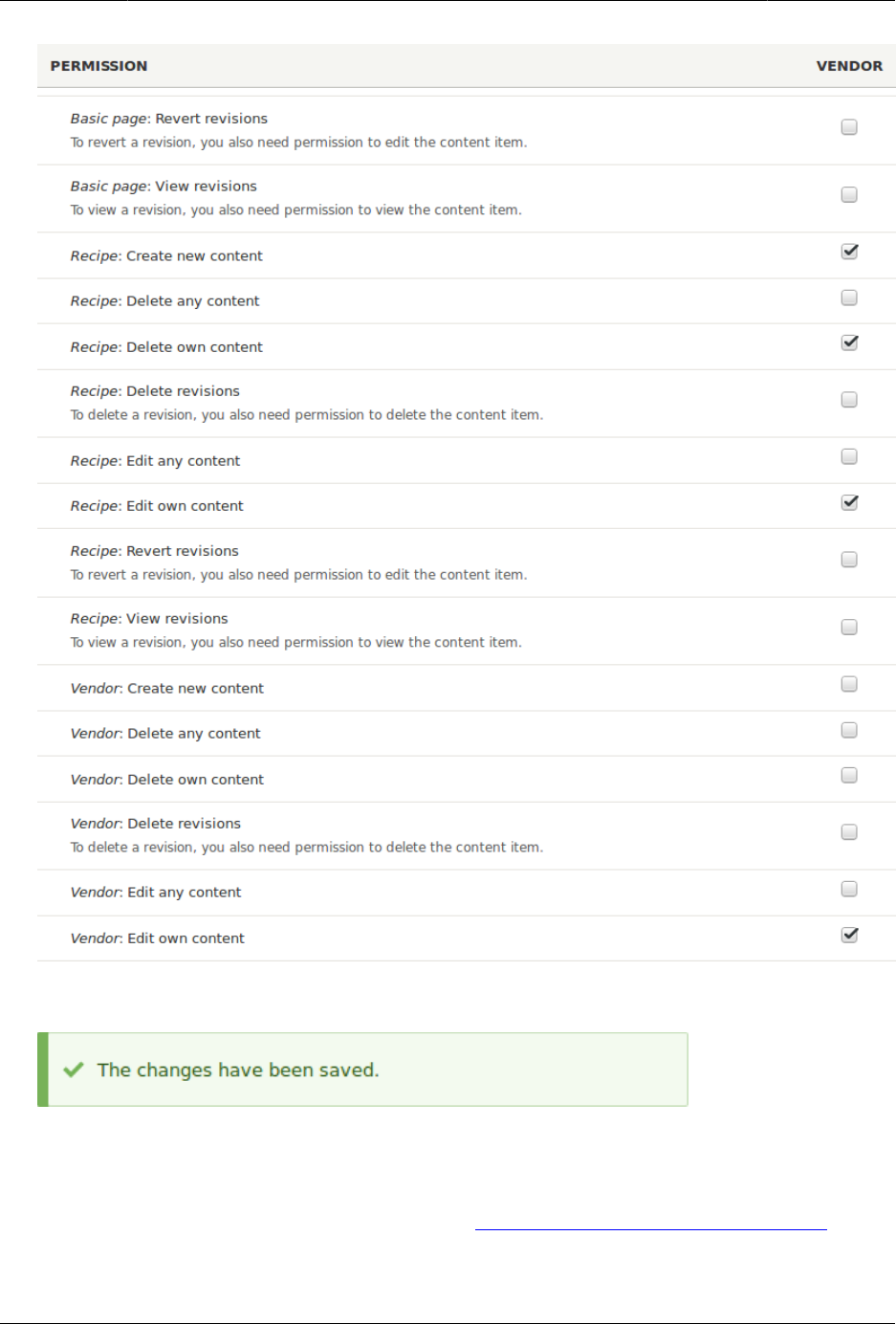Check Vendor Delete revisions permission

pyautogui.click(x=849, y=832)
